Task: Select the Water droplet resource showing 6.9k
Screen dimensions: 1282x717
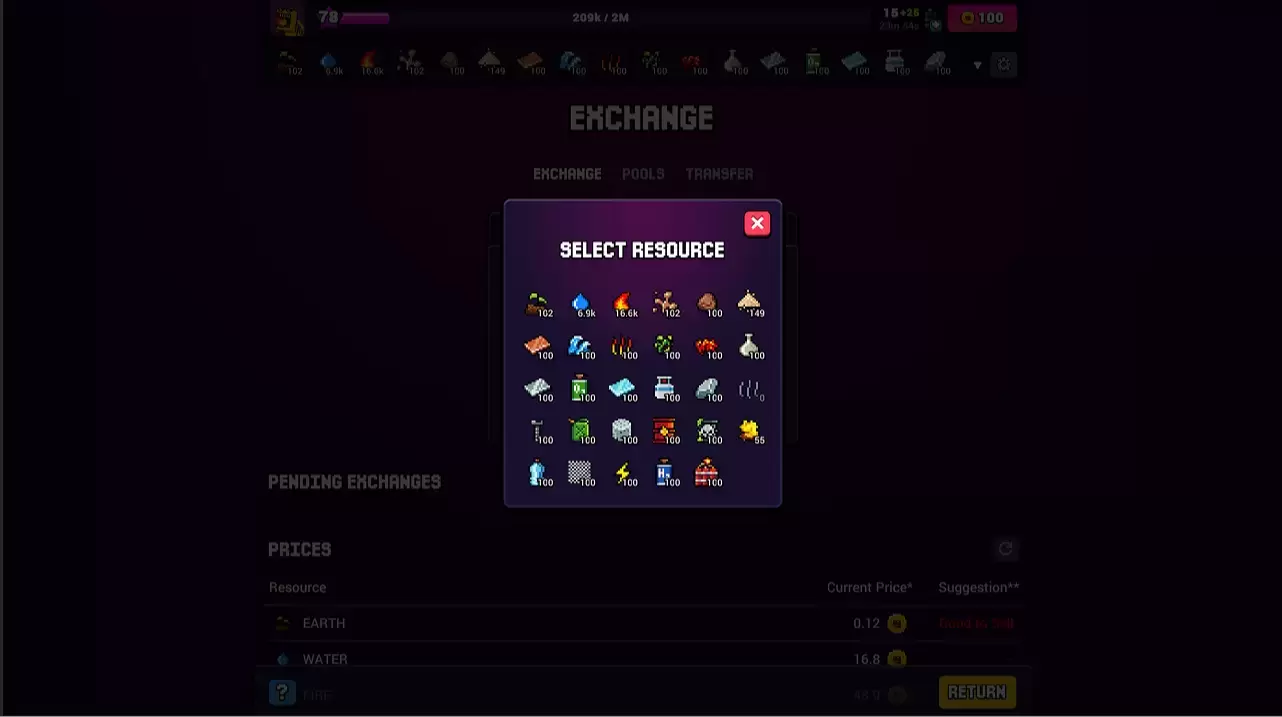Action: pos(582,304)
